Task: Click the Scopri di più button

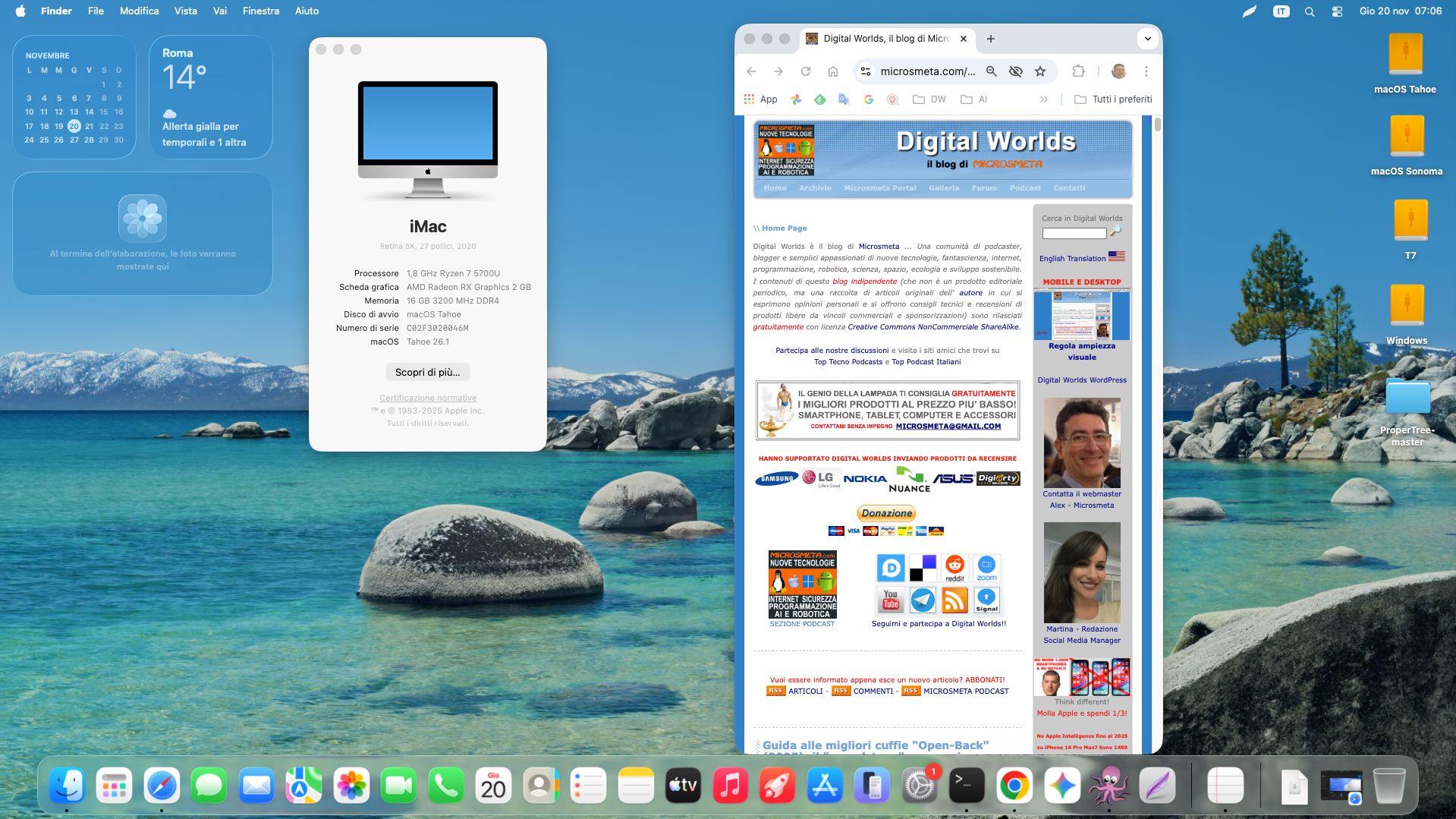Action: (427, 372)
